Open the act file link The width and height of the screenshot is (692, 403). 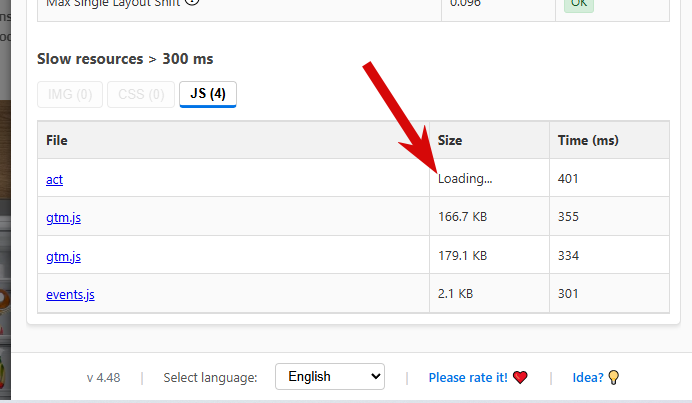(55, 180)
